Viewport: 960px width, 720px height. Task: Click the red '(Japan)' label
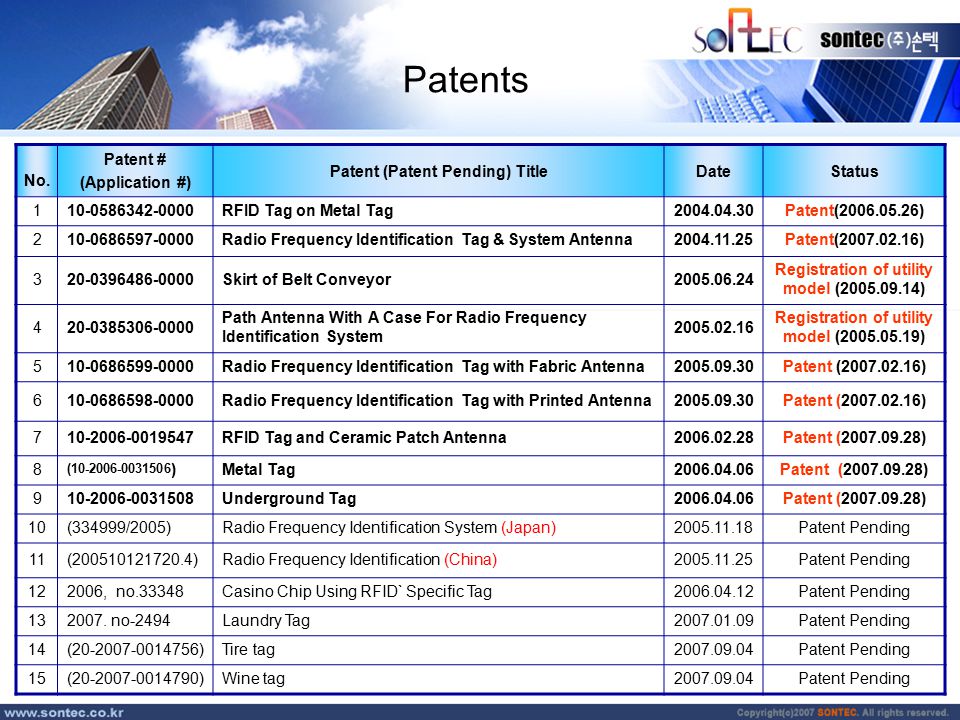pyautogui.click(x=528, y=527)
